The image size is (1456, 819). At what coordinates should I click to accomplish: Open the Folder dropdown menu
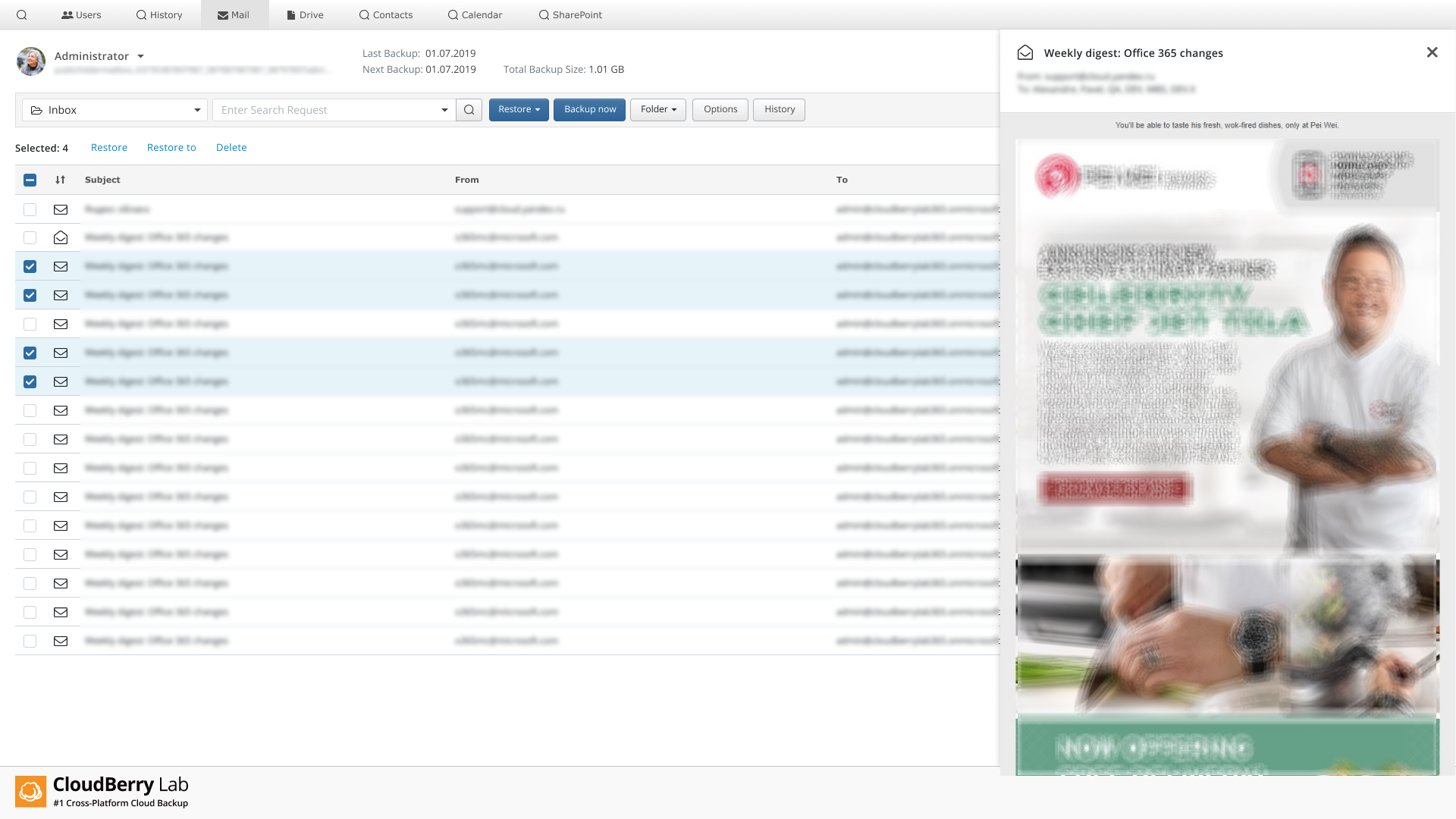(x=657, y=110)
